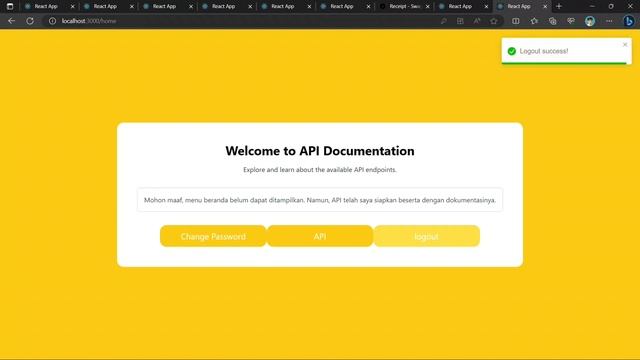This screenshot has width=640, height=360.
Task: Select the active React App tab
Action: click(x=522, y=6)
